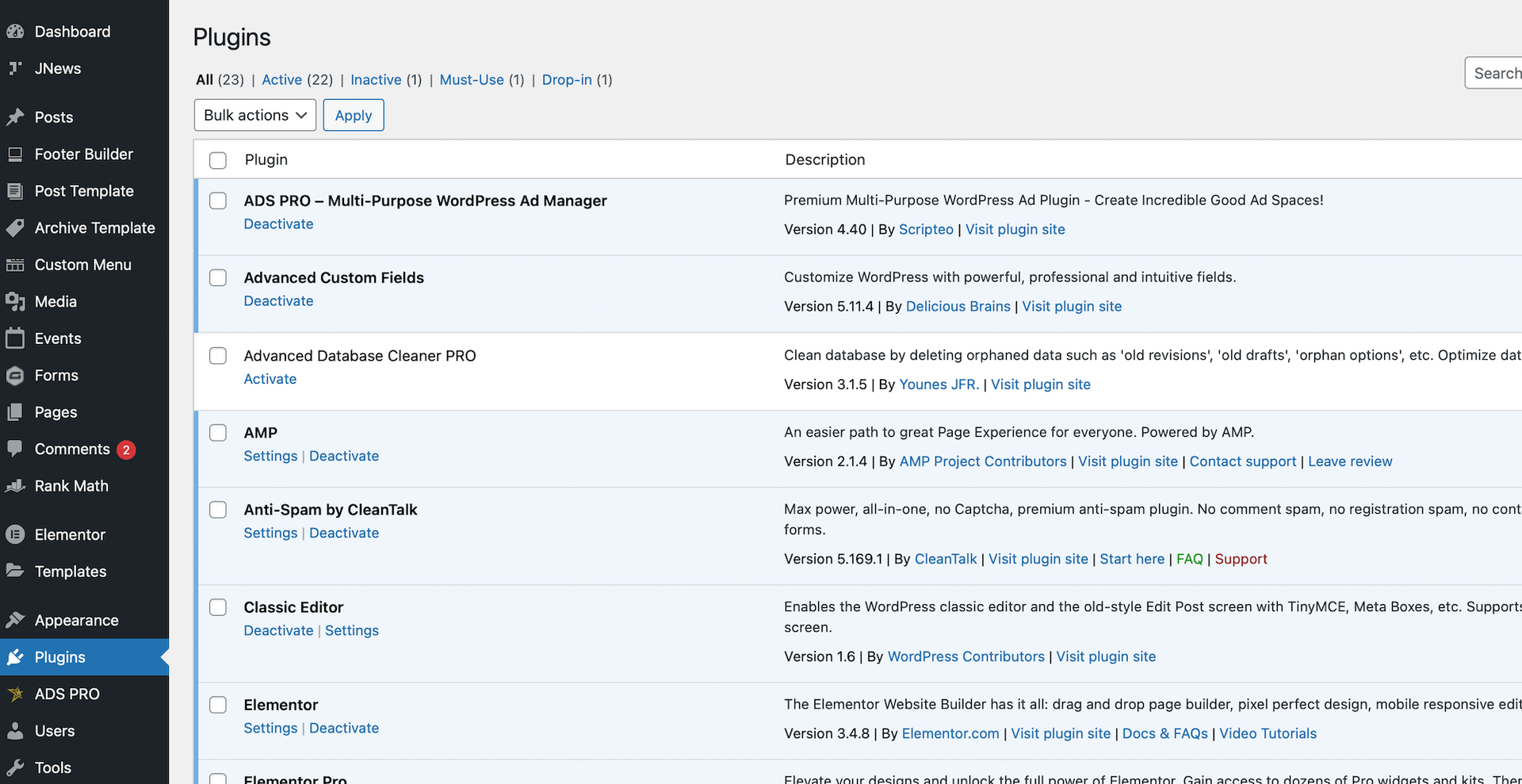1522x784 pixels.
Task: Check the select-all plugins checkbox
Action: click(x=218, y=160)
